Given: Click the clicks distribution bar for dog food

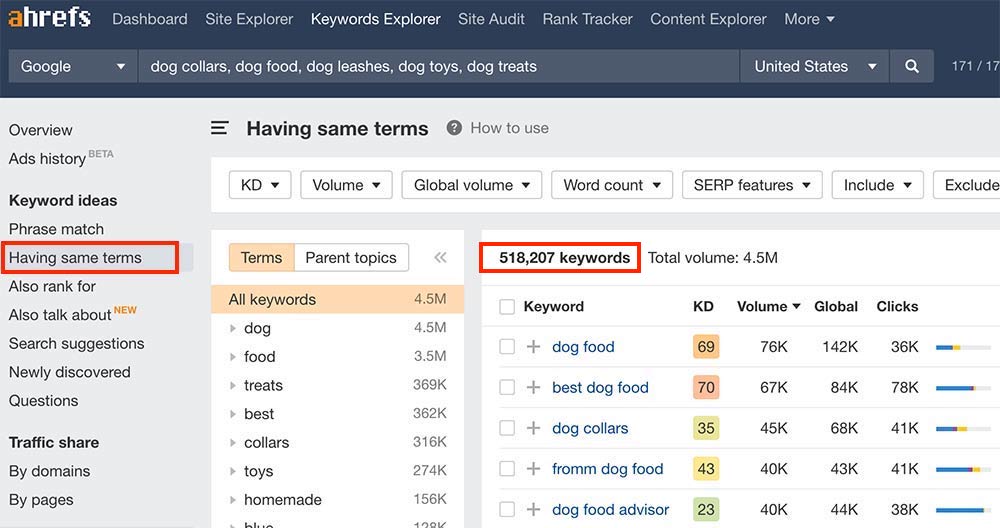Looking at the screenshot, I should (963, 348).
